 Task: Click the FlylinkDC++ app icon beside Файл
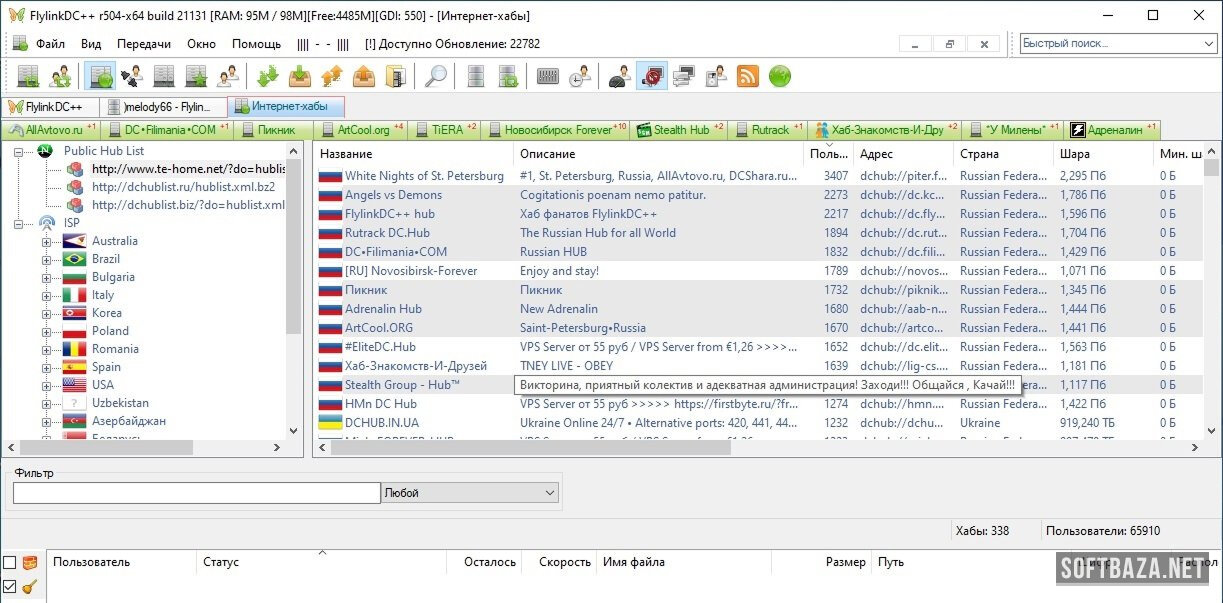click(x=20, y=43)
